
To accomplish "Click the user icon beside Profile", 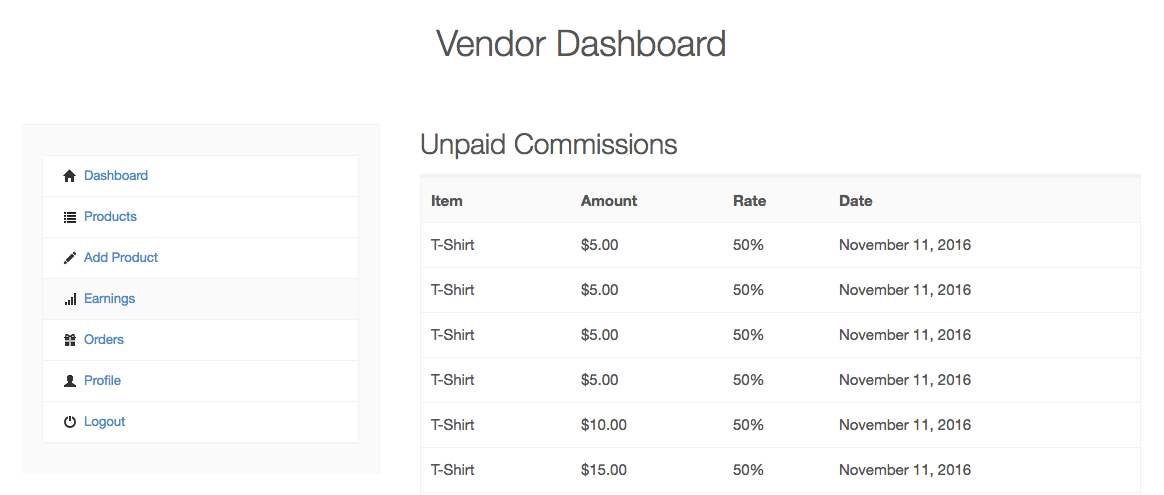I will [x=69, y=381].
